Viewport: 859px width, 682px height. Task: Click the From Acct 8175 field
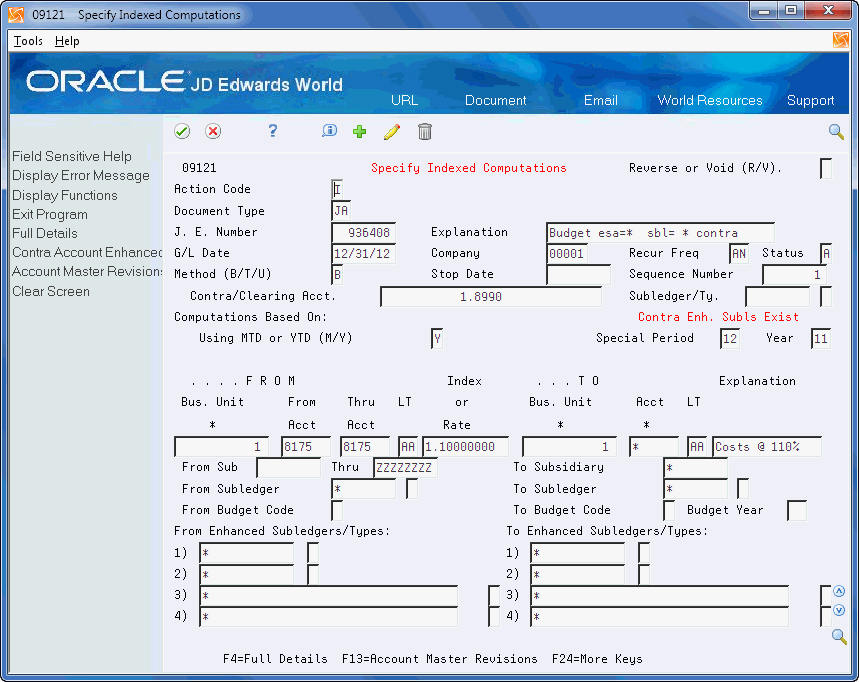coord(306,447)
